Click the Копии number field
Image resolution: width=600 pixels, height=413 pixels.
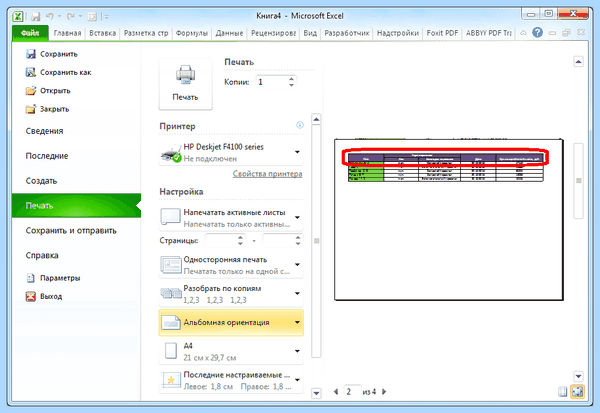pos(271,82)
